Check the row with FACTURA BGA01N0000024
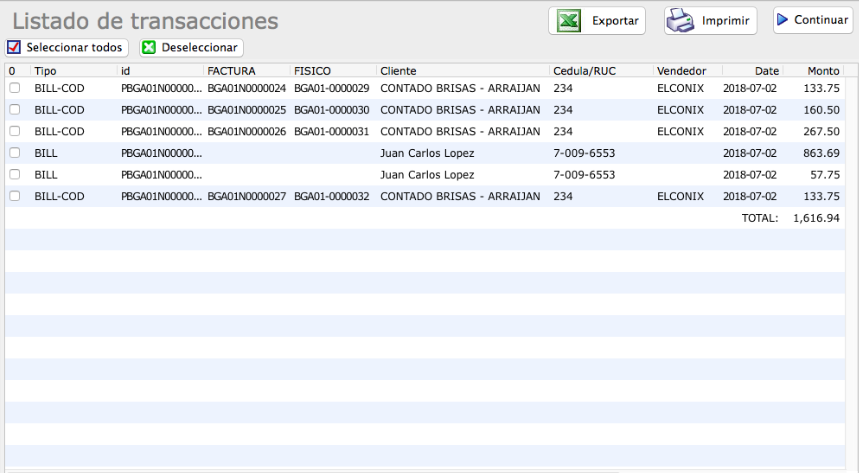859x473 pixels. pos(15,88)
